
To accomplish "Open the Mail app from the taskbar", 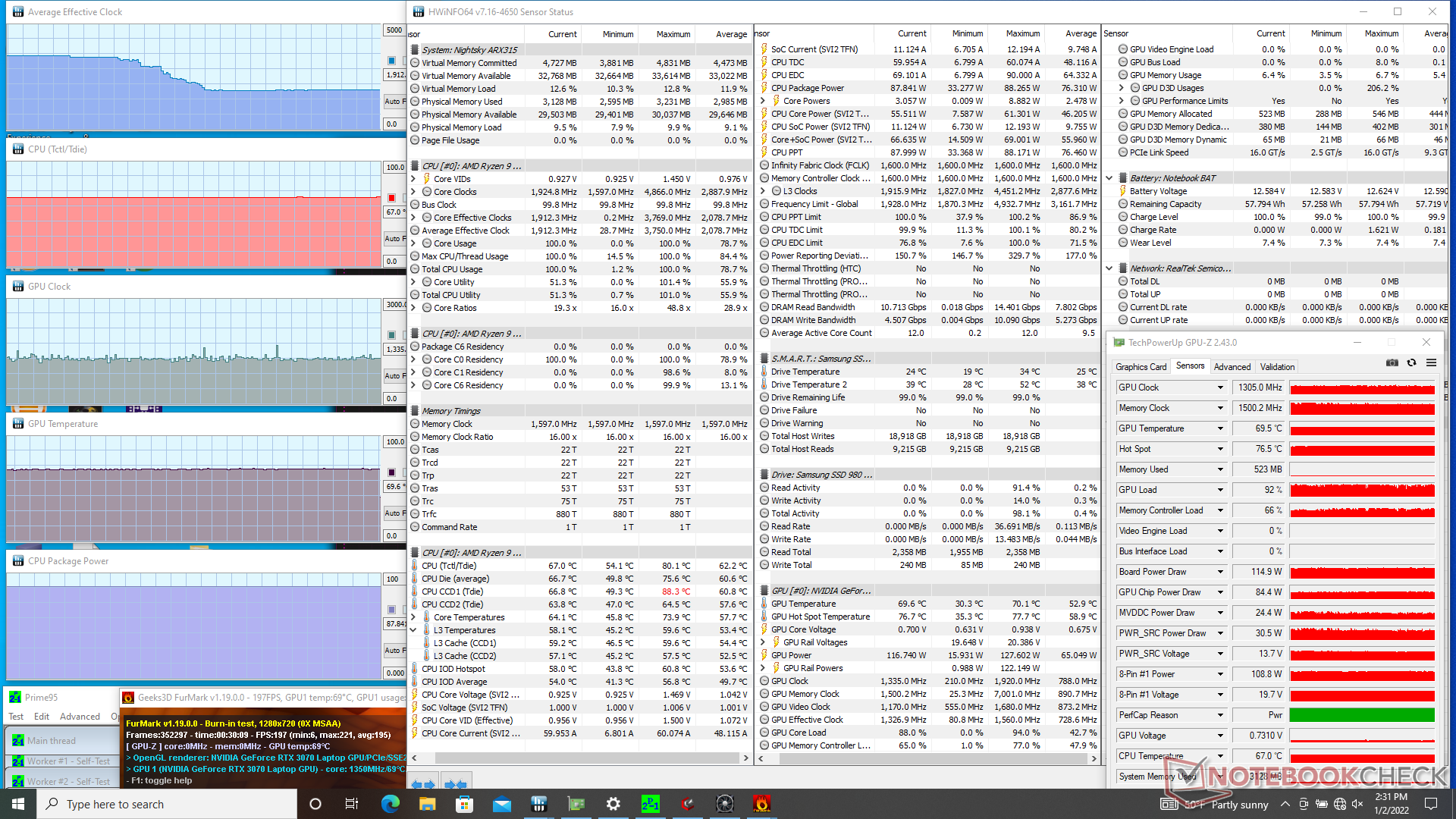I will point(501,804).
